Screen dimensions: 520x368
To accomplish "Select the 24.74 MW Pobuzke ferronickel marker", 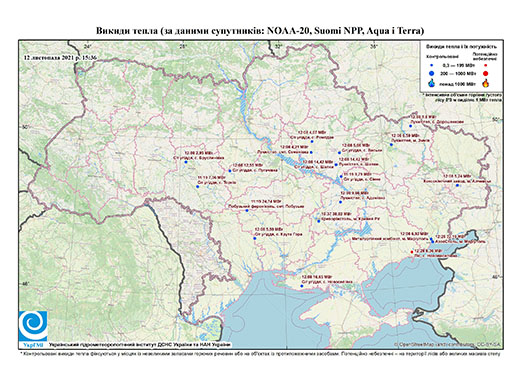I will click(x=247, y=211).
